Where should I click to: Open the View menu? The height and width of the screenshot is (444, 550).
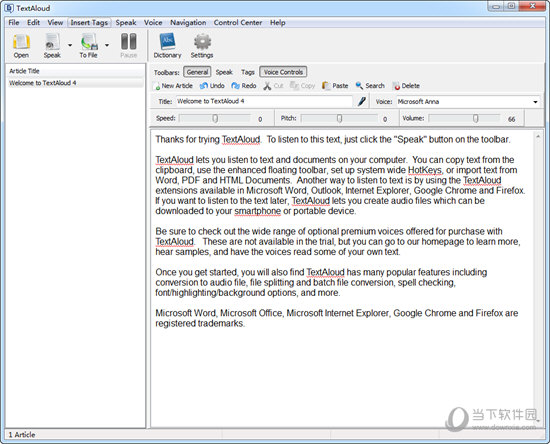(x=55, y=22)
